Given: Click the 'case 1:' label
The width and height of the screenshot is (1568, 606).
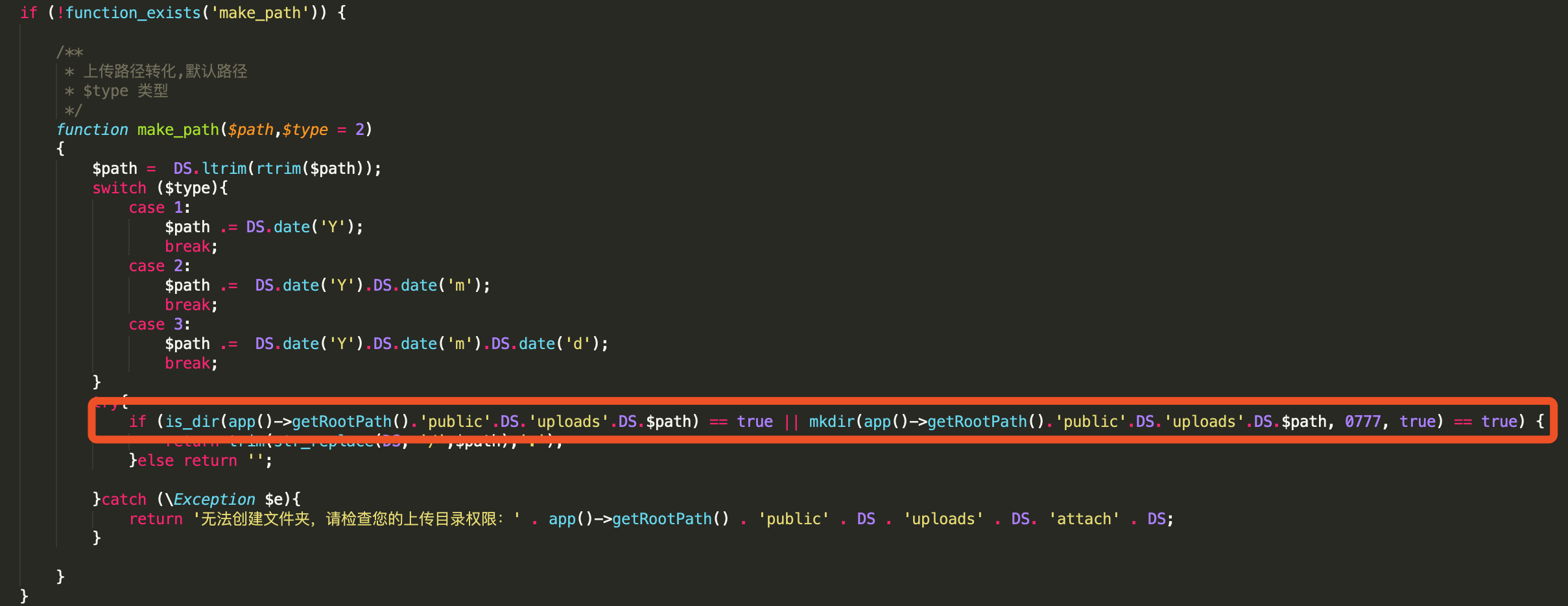Looking at the screenshot, I should [160, 208].
